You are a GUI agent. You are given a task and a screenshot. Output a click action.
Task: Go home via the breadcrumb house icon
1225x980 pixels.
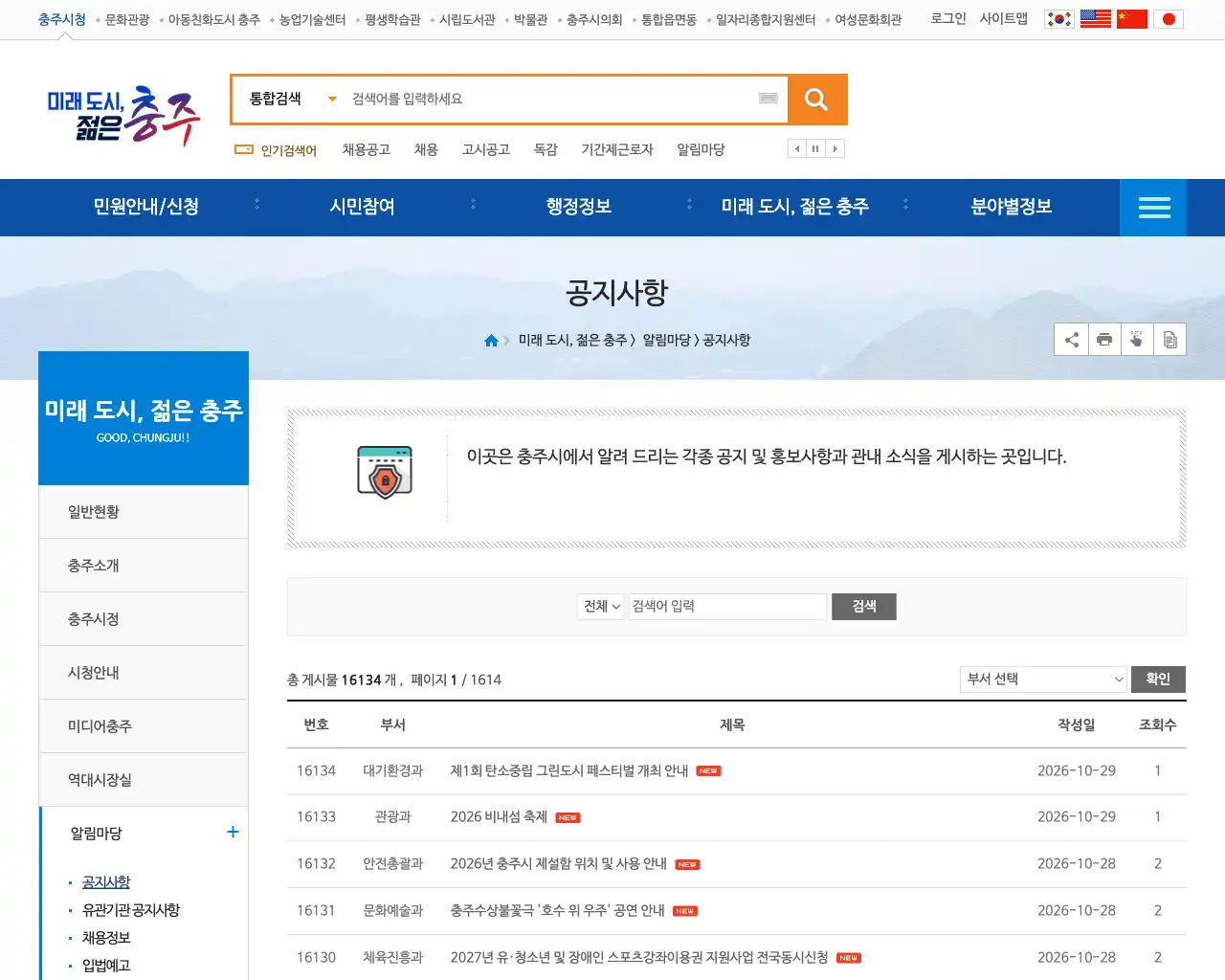click(491, 341)
